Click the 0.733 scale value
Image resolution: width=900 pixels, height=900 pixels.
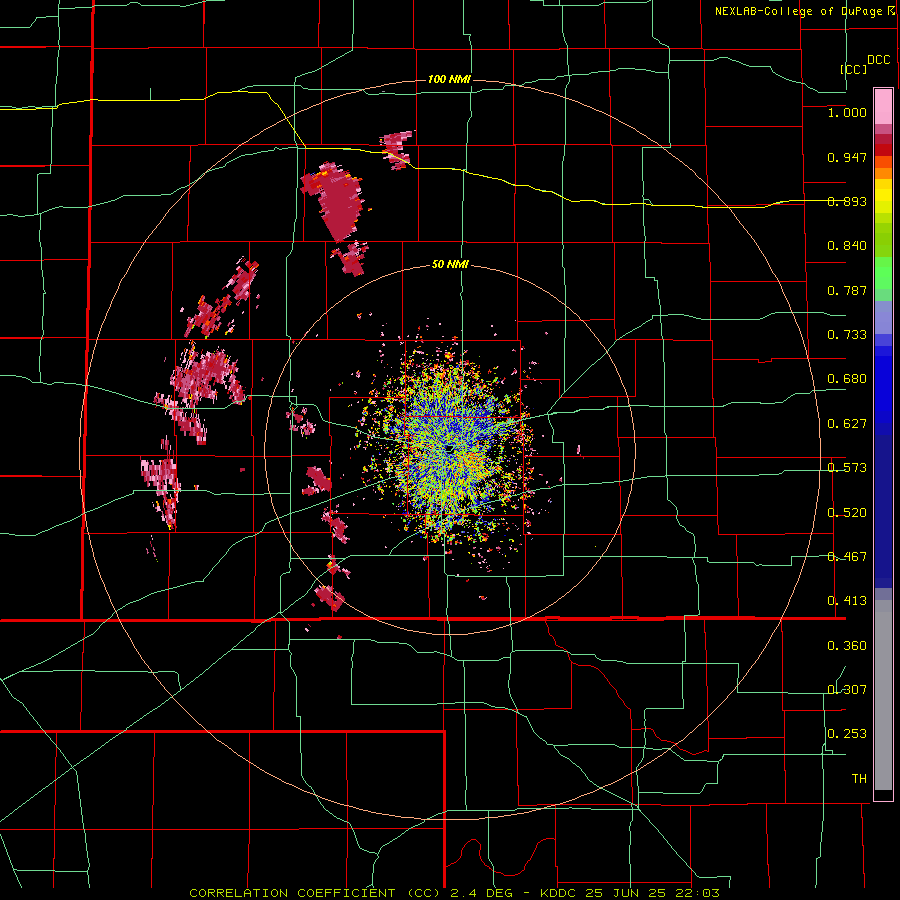(x=847, y=335)
